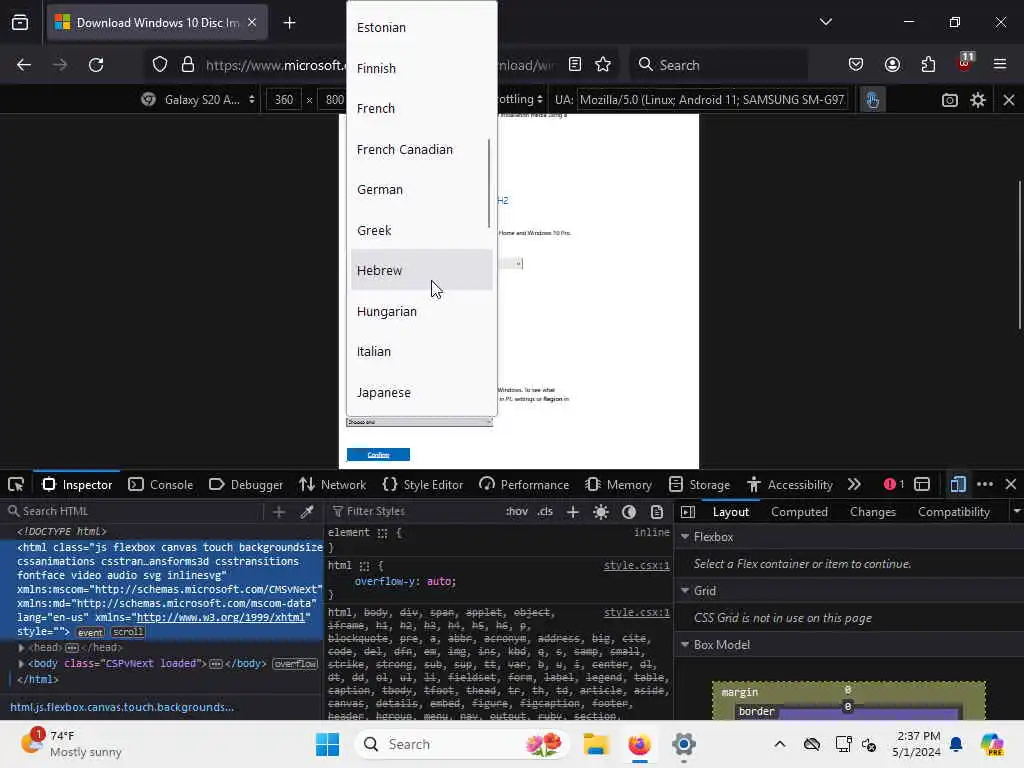
Task: Open the first style.csx:1 source link
Action: [636, 566]
